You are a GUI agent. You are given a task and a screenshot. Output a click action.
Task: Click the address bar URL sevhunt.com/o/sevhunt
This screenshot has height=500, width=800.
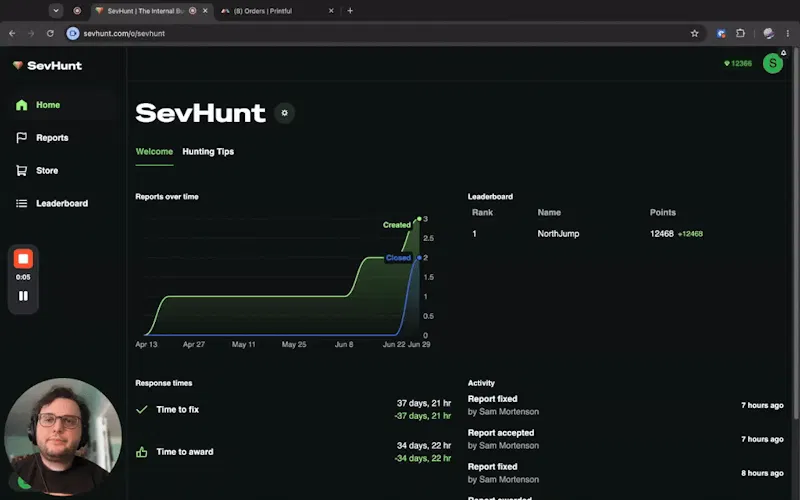pos(124,34)
